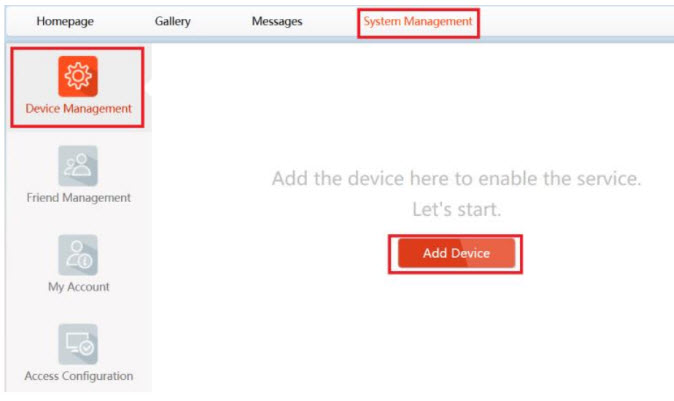This screenshot has height=401, width=674.
Task: Click the "Add the device here" message text
Action: pyautogui.click(x=456, y=180)
